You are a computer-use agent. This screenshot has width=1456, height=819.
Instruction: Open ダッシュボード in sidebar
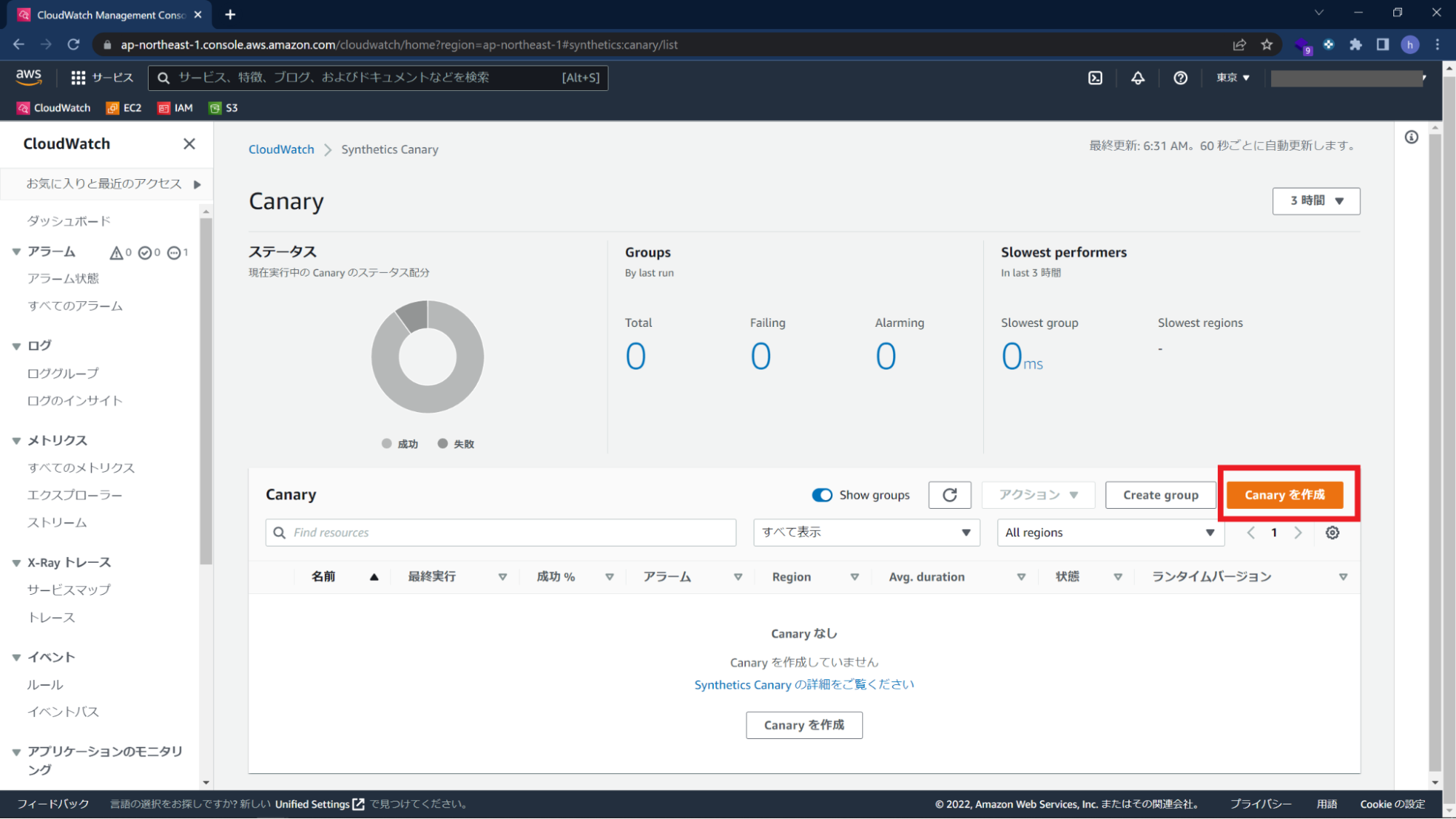[69, 221]
